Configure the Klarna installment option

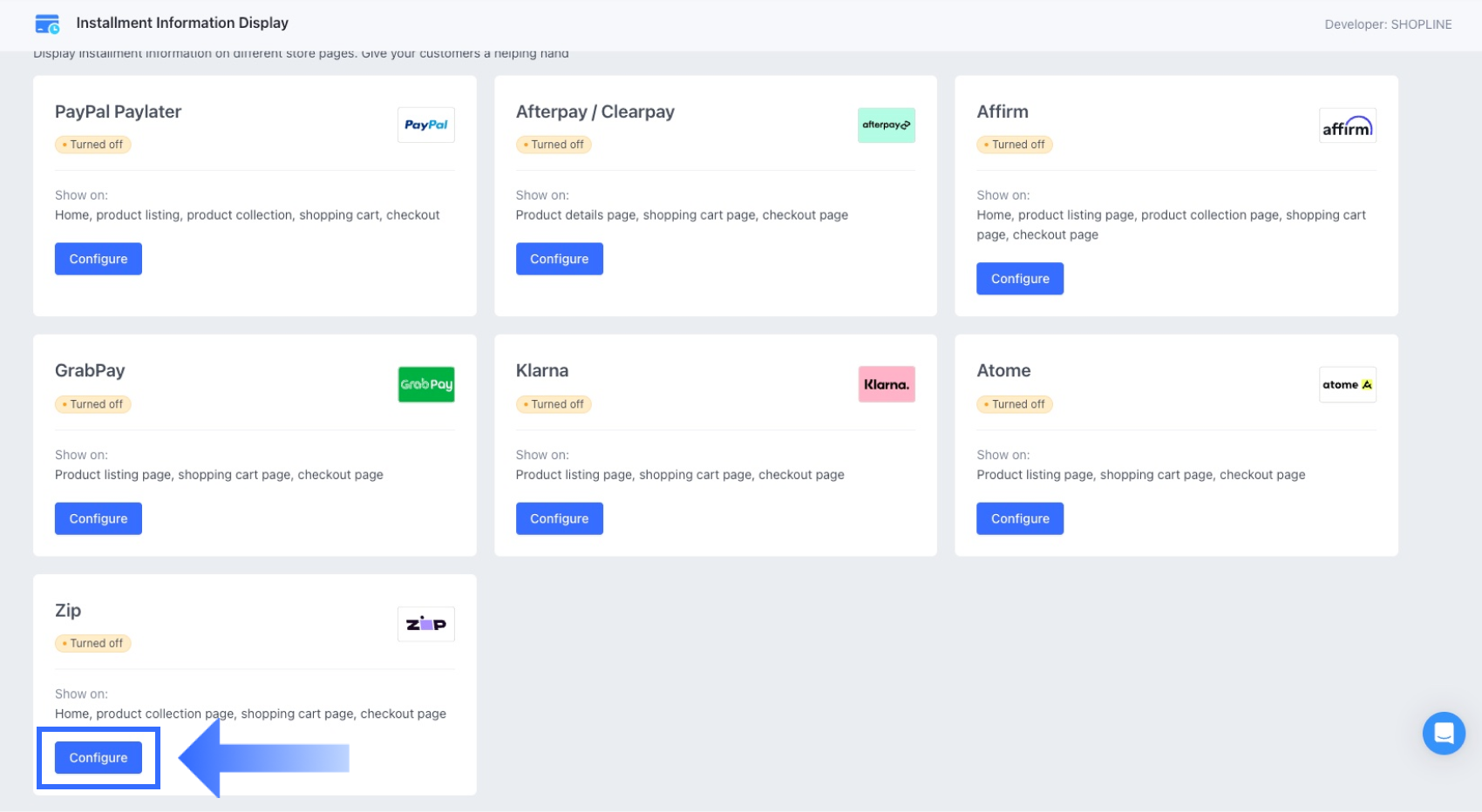point(559,518)
